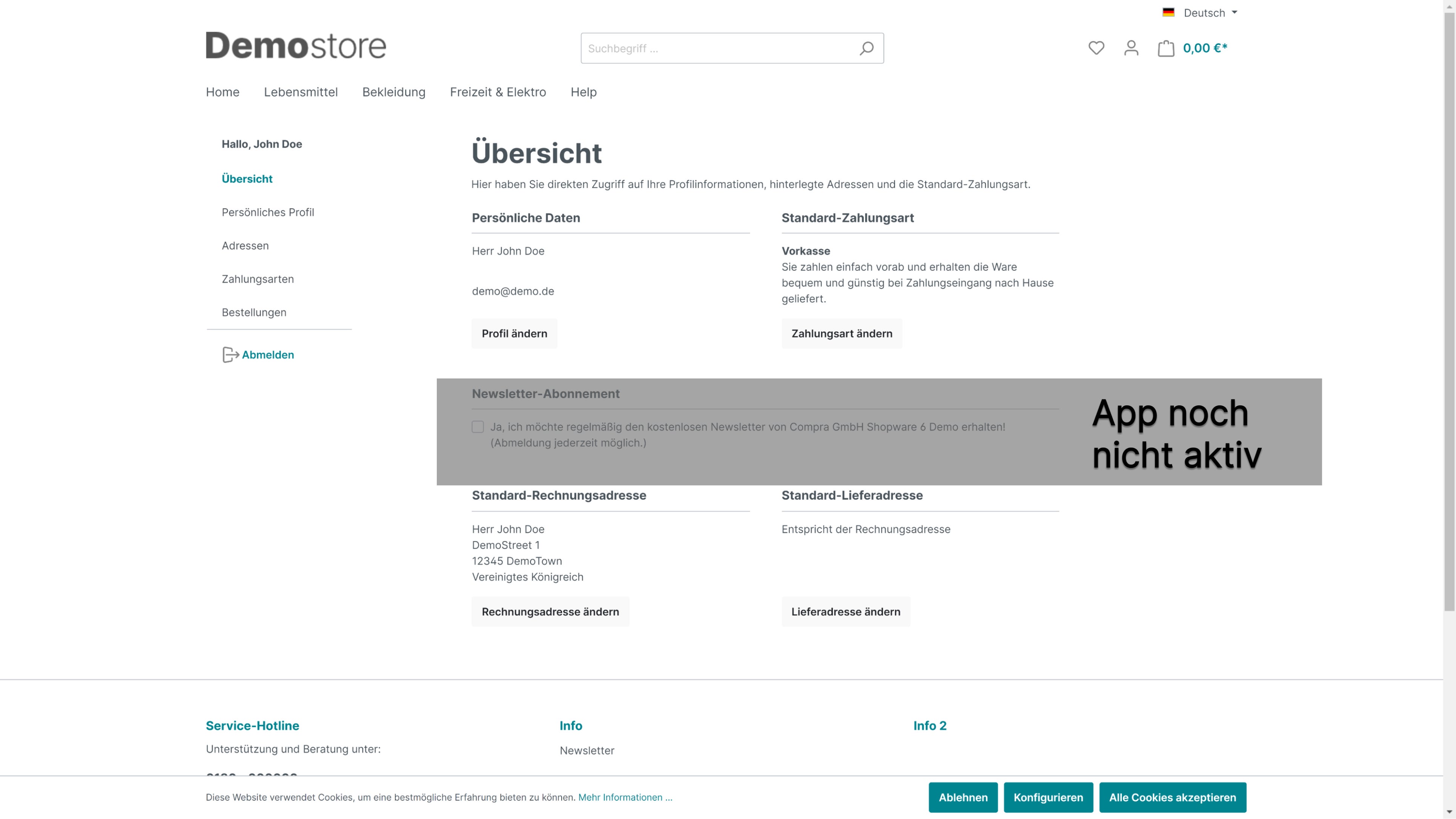Click the Profil ändern button
Viewport: 1456px width, 819px height.
pyautogui.click(x=515, y=334)
